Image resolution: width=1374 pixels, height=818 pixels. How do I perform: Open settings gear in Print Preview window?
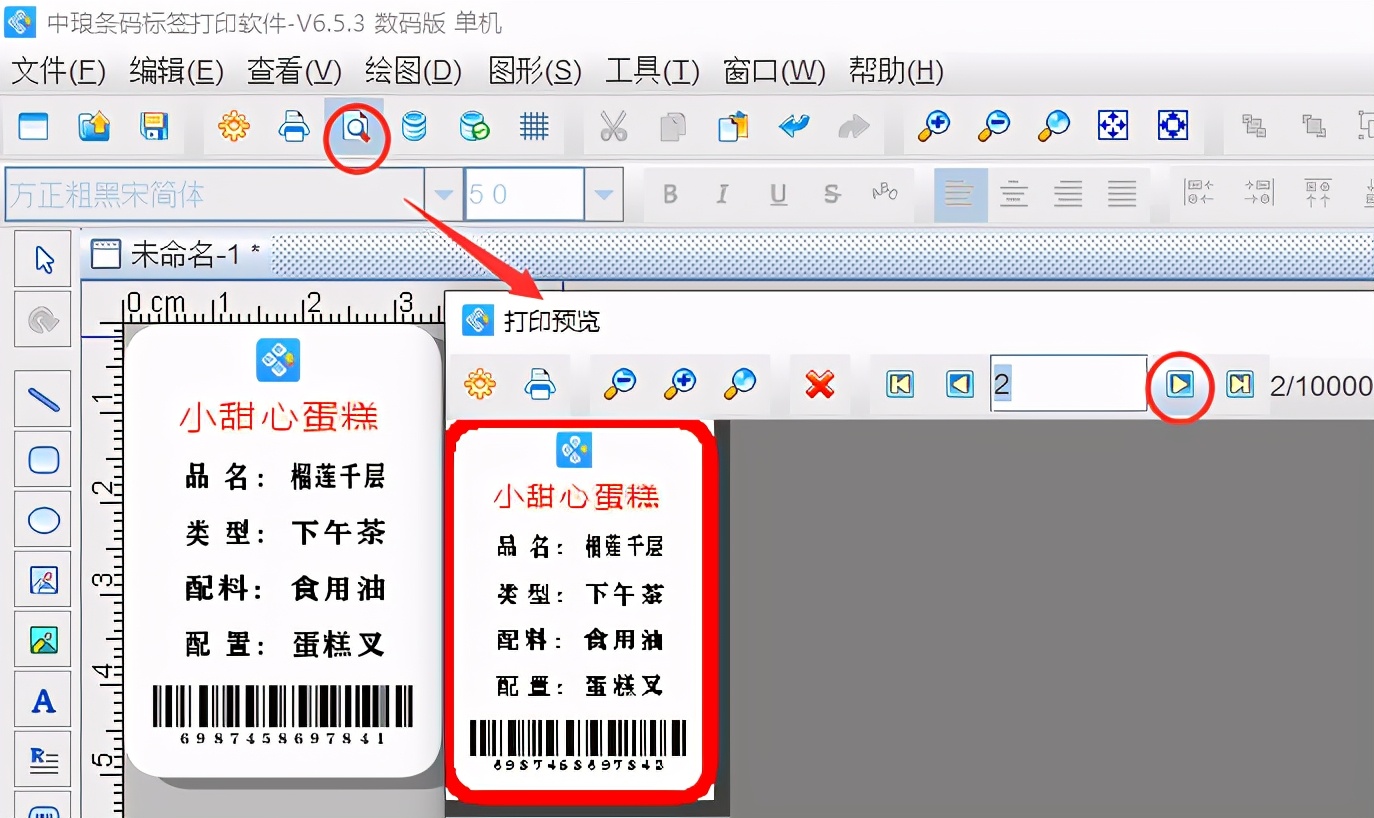[x=481, y=384]
